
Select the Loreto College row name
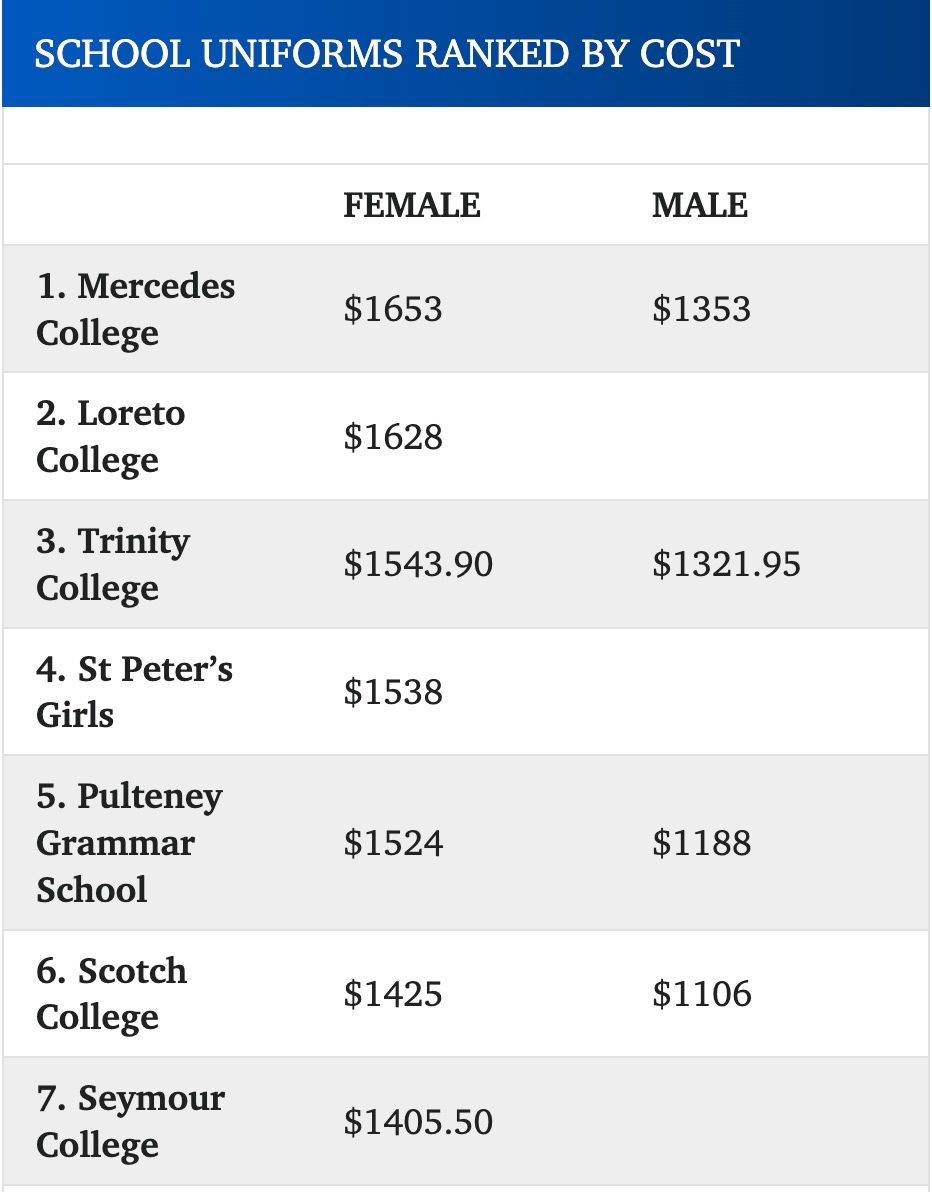(110, 436)
